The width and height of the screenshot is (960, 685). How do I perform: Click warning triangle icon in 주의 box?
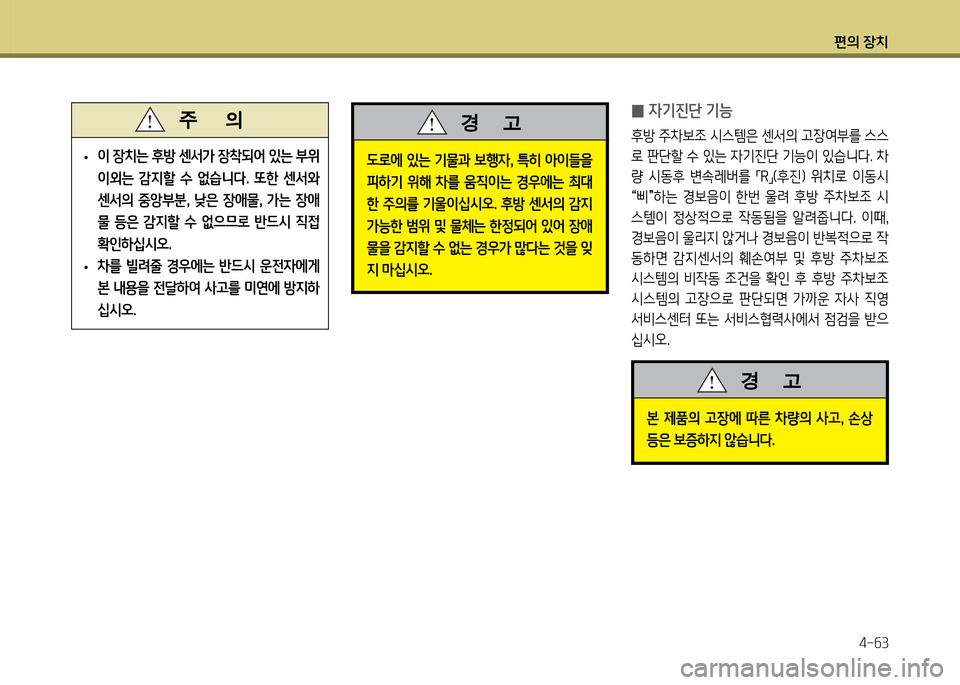tap(150, 119)
